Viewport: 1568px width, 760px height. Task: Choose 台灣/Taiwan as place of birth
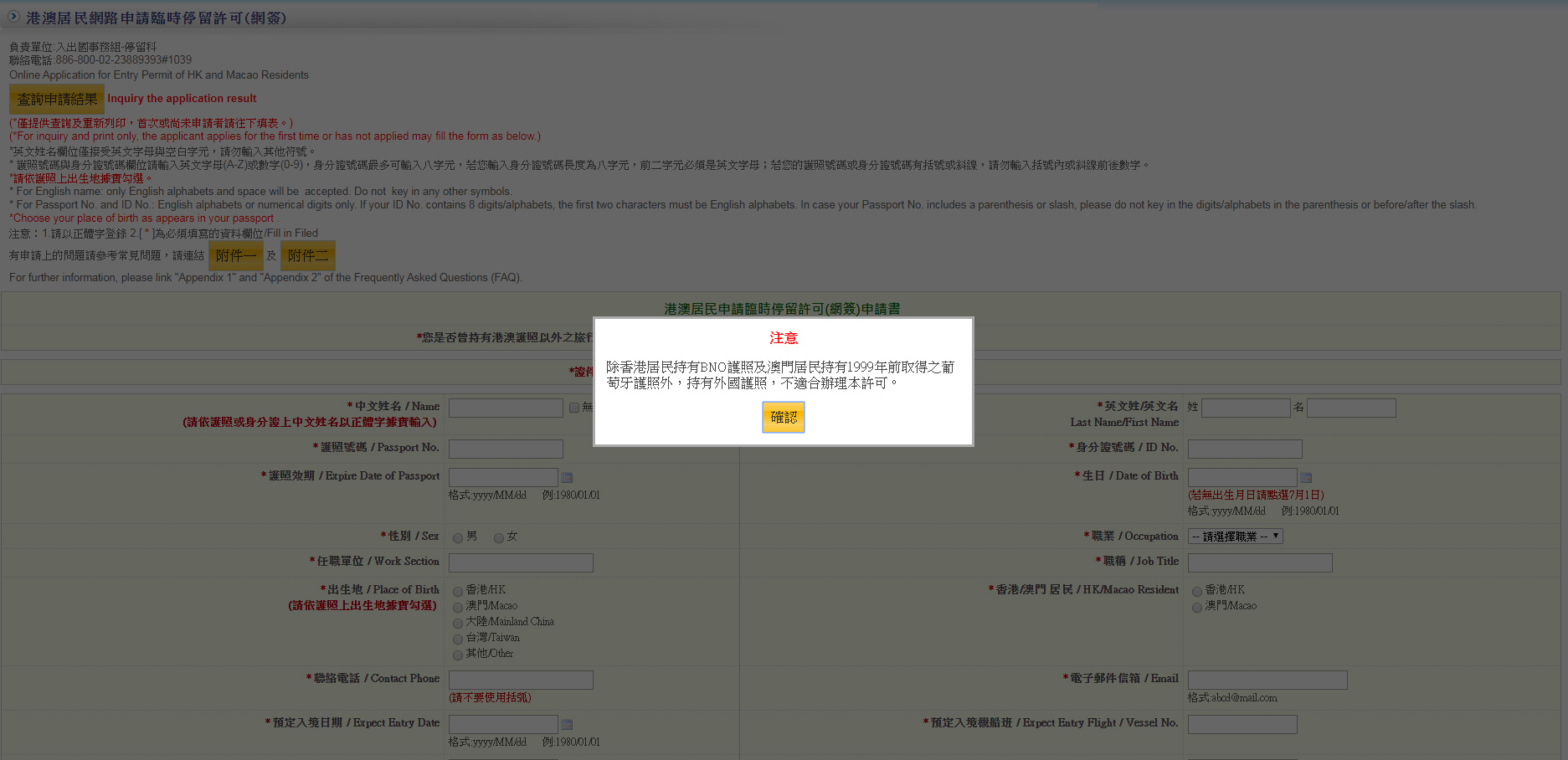(x=458, y=639)
